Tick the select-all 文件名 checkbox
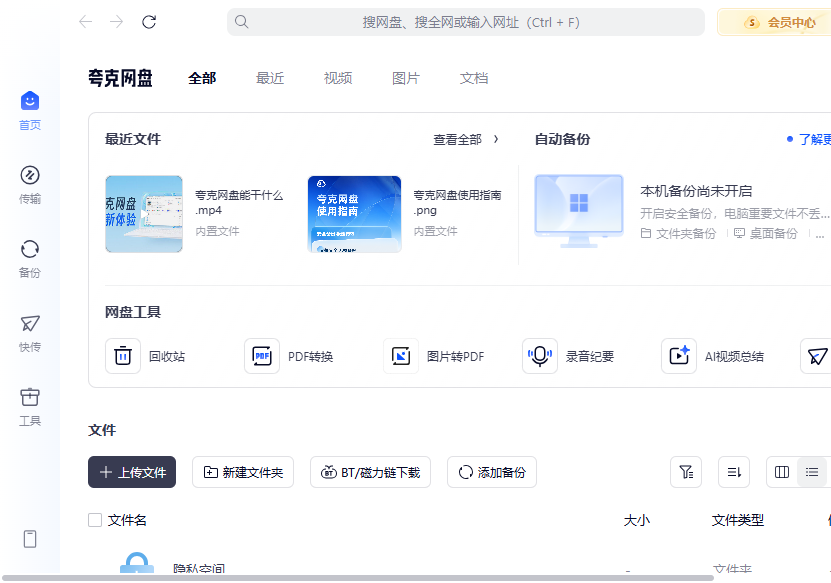 pos(95,520)
